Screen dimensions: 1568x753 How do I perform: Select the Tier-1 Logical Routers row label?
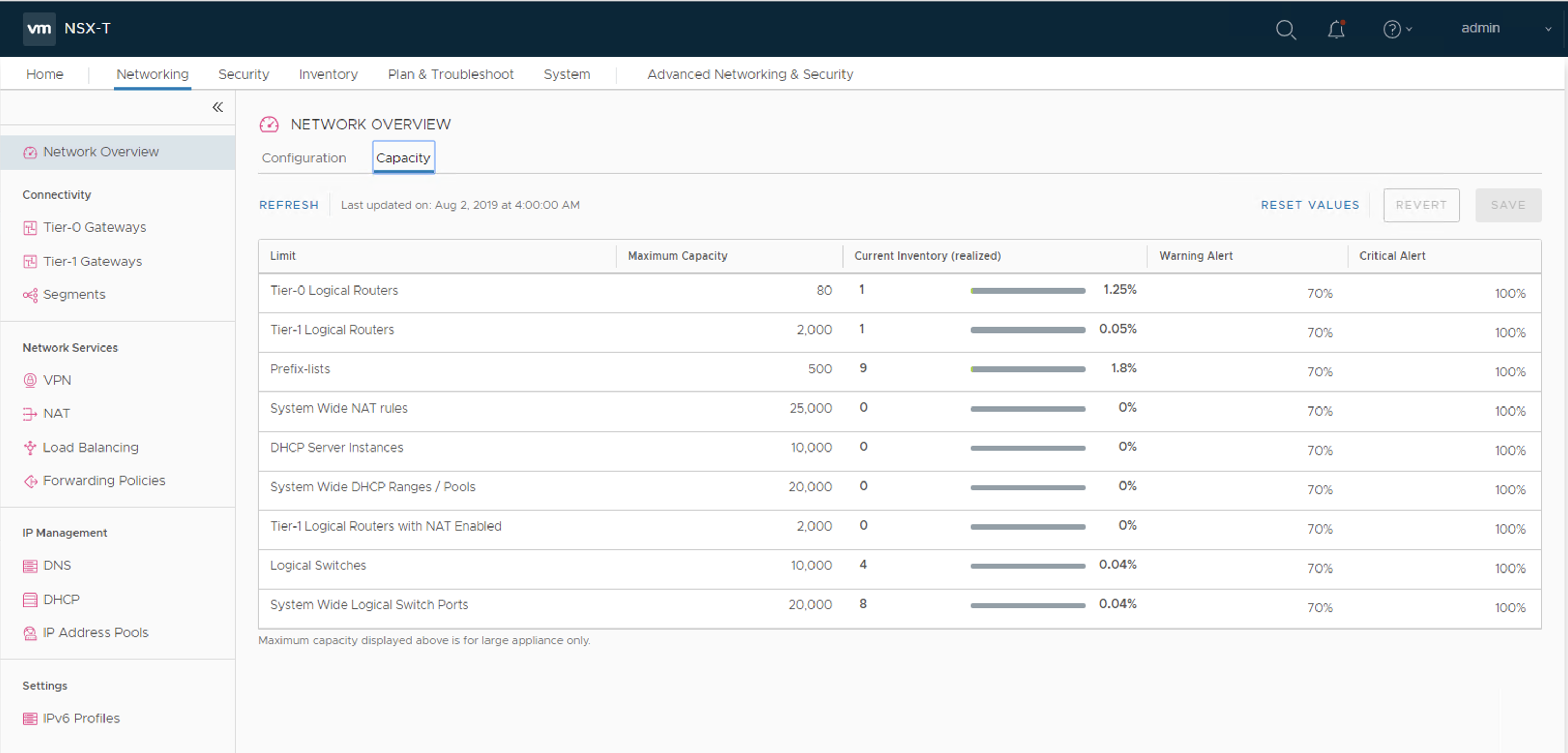[332, 329]
